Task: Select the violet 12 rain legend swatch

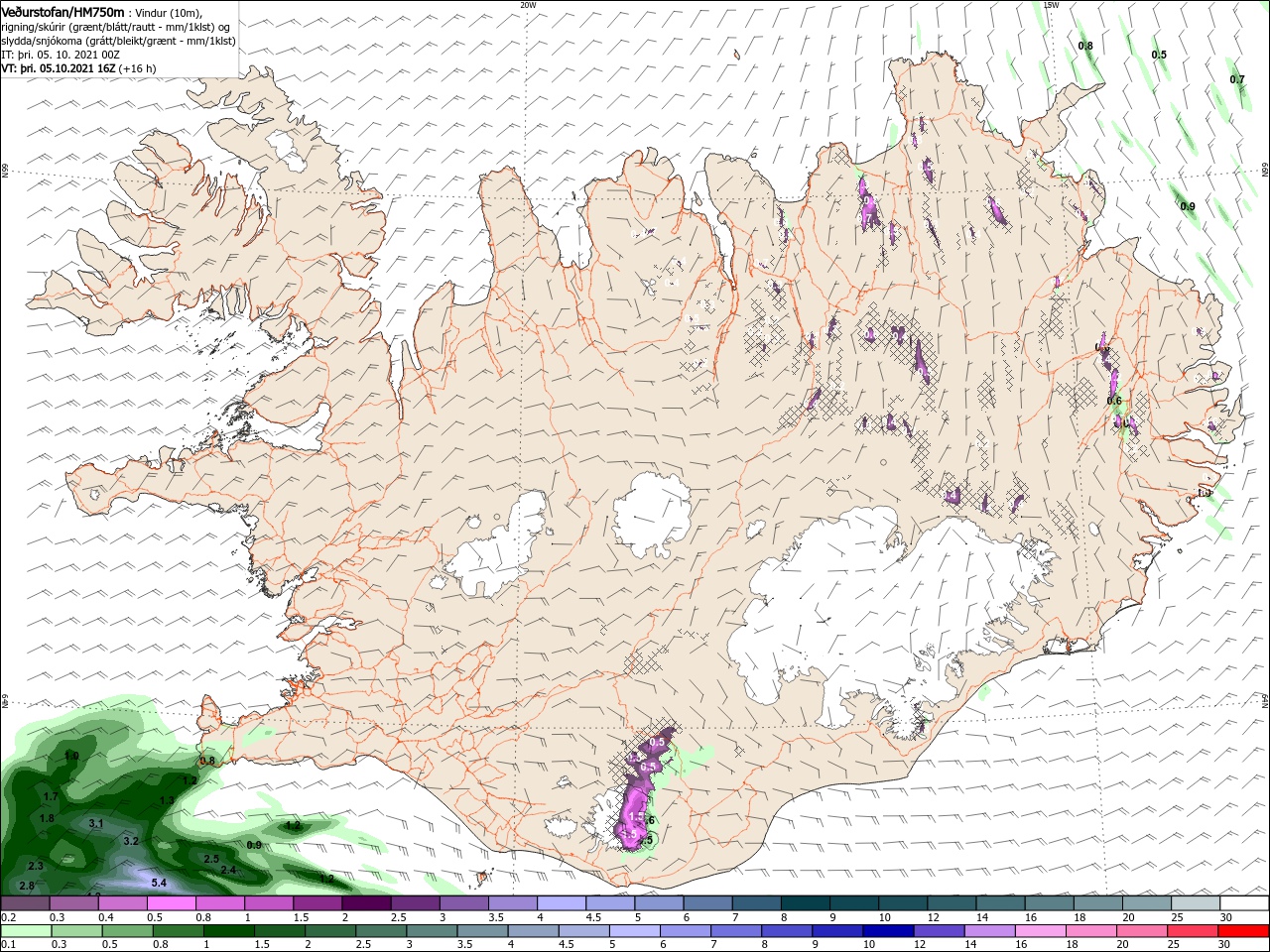Action: pyautogui.click(x=939, y=931)
